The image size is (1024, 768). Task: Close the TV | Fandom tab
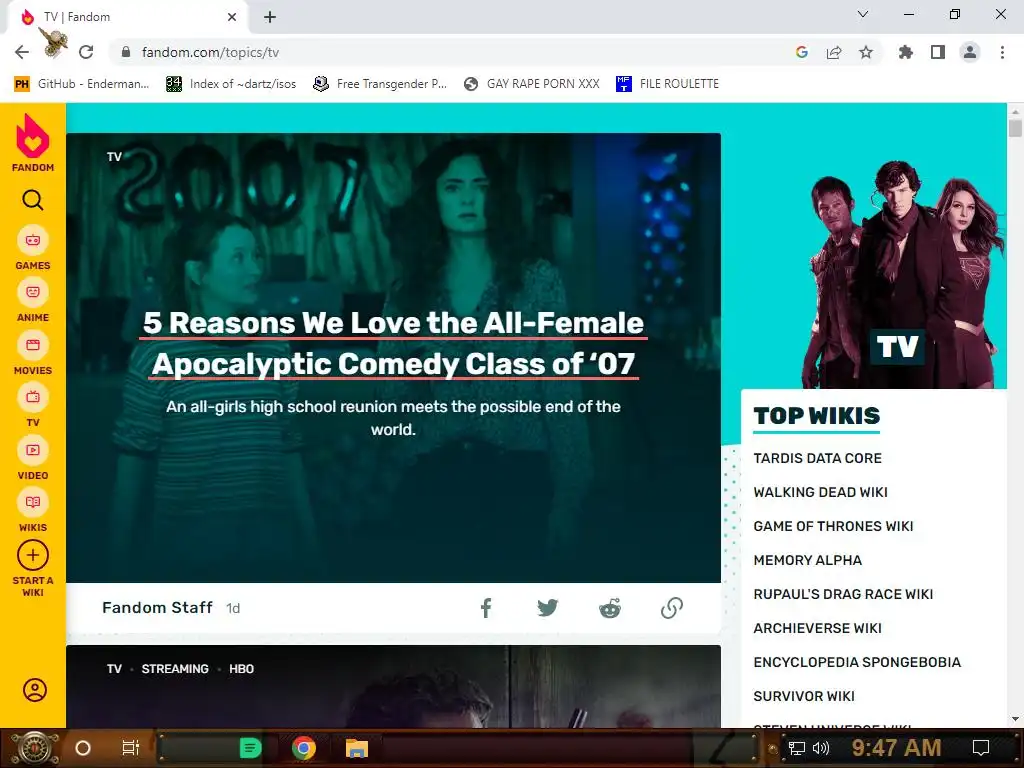232,17
